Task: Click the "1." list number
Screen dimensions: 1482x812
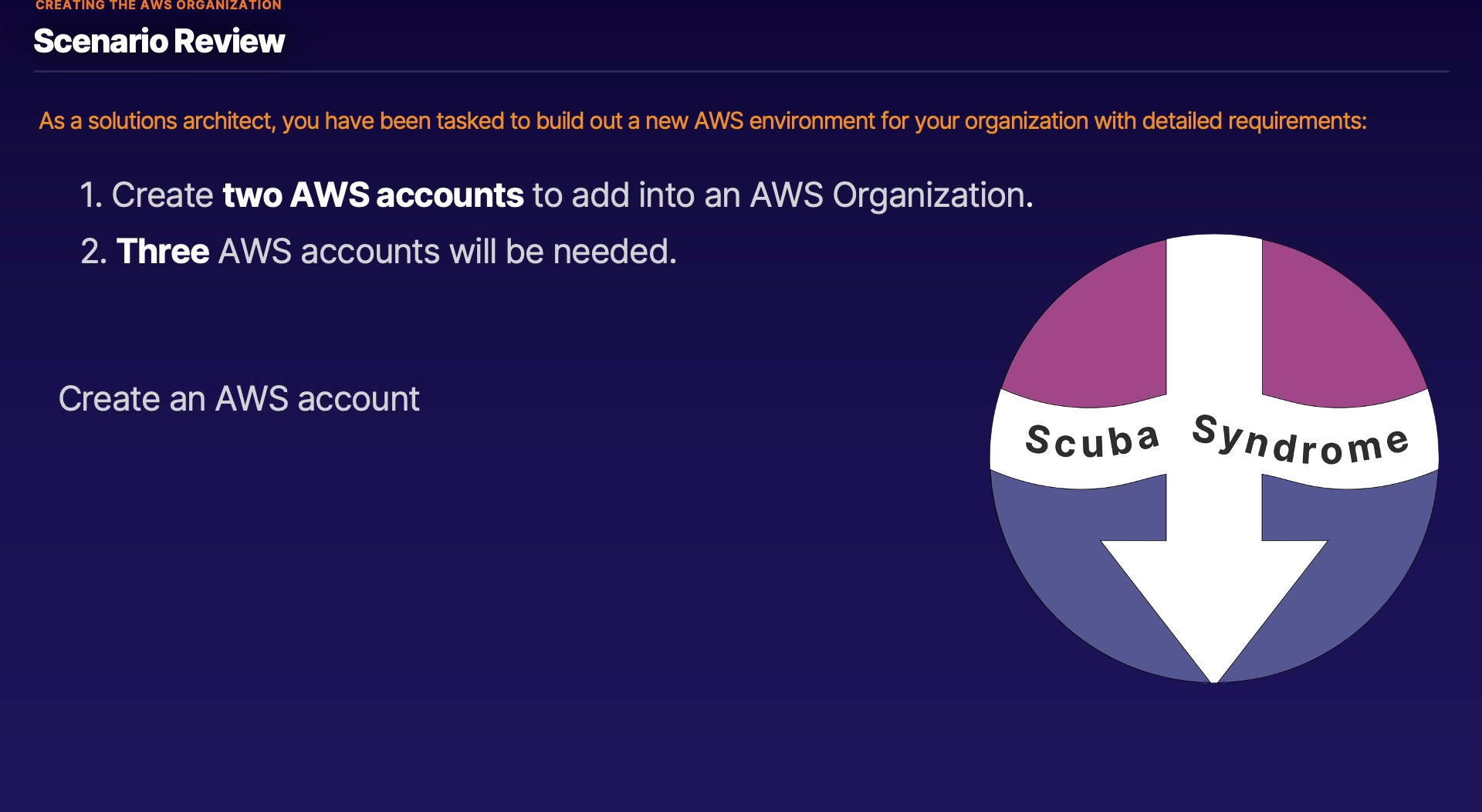Action: [x=90, y=195]
